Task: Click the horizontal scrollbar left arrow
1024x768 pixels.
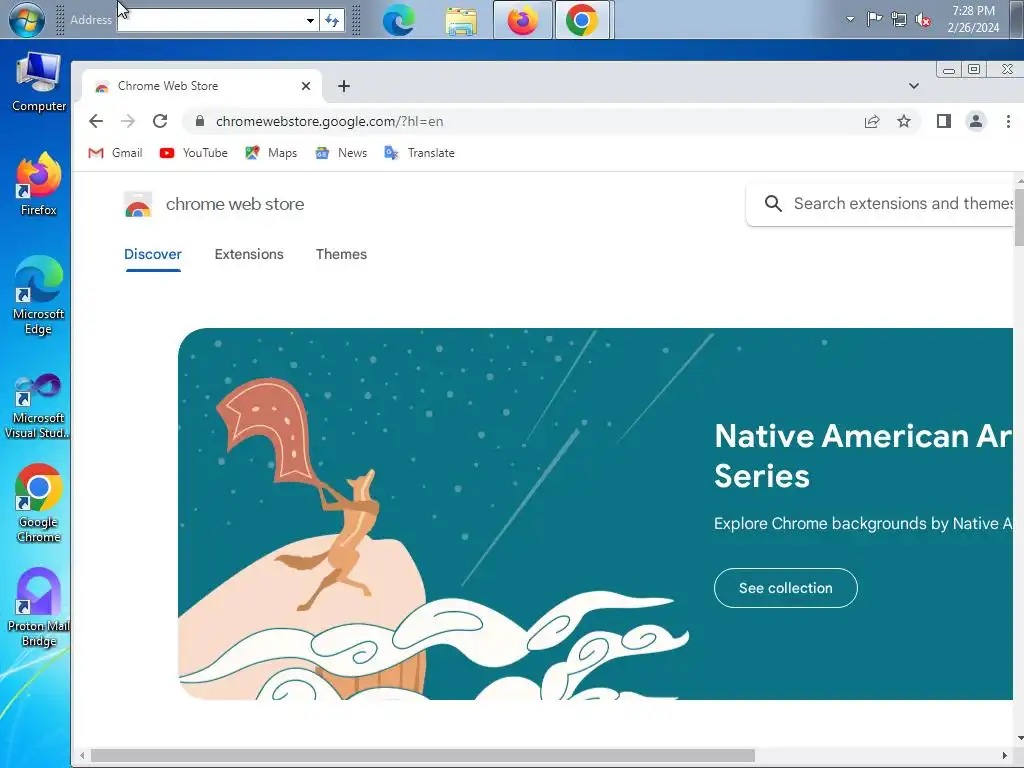Action: pyautogui.click(x=82, y=756)
